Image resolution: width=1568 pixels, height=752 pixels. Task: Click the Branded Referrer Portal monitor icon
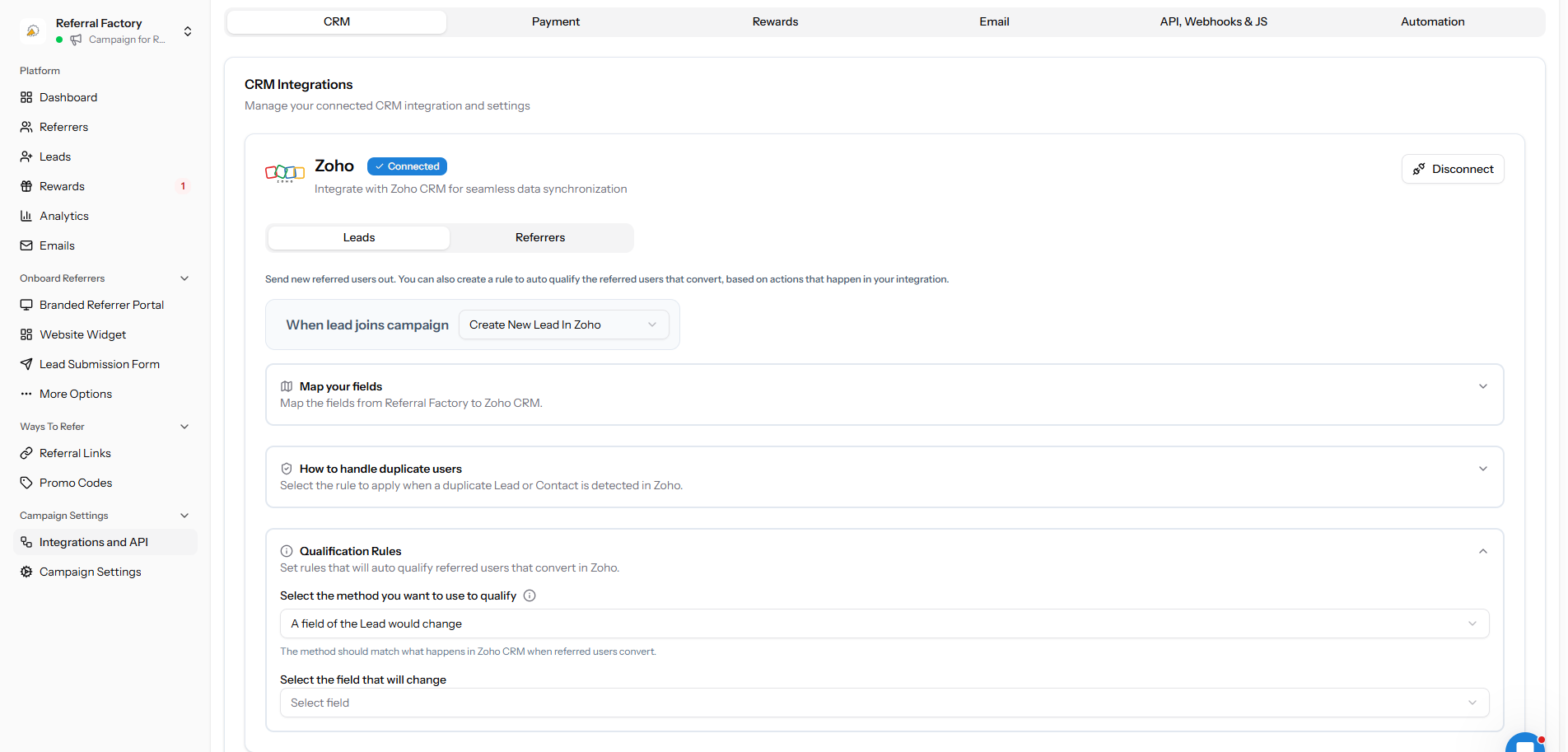click(26, 305)
